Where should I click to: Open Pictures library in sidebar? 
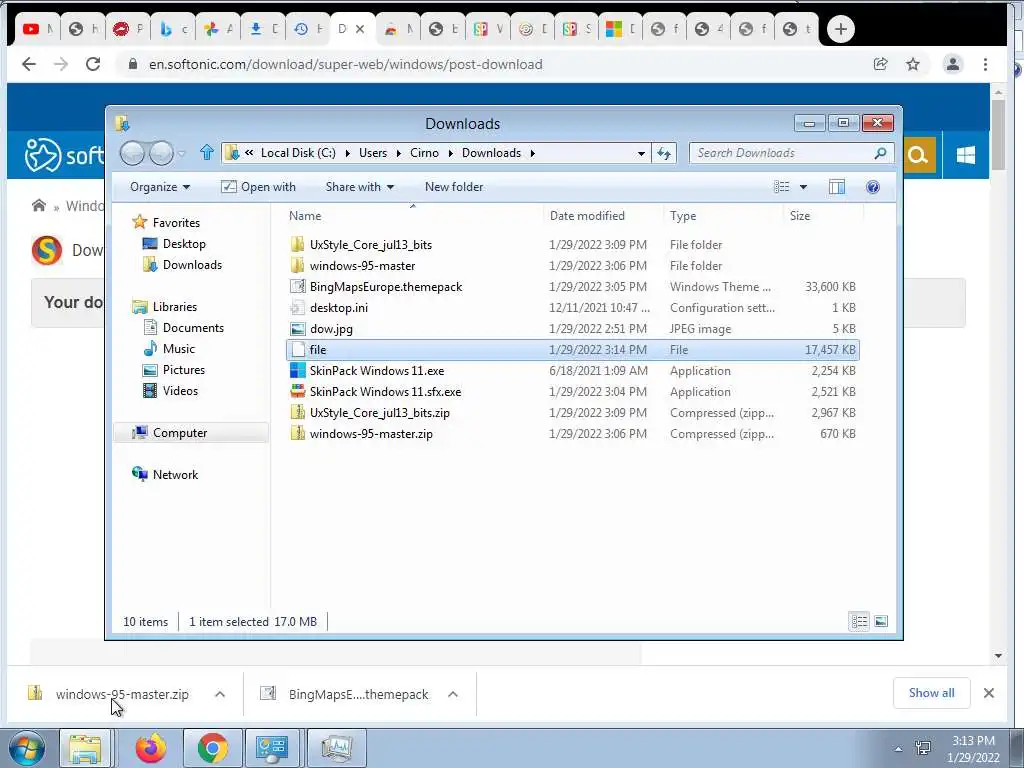pyautogui.click(x=174, y=370)
